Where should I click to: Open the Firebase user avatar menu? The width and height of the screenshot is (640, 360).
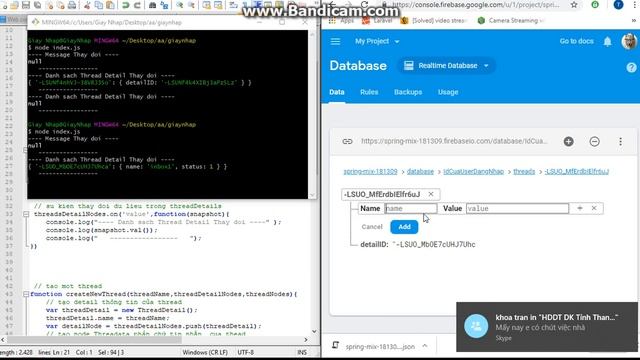pyautogui.click(x=629, y=41)
